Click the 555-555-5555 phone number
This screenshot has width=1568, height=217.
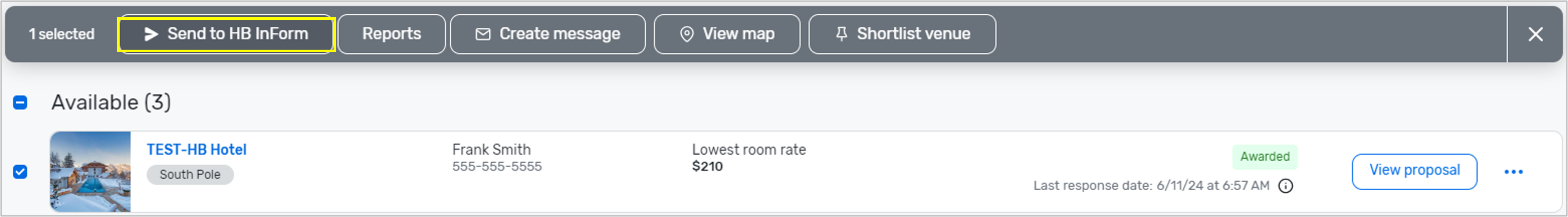click(x=497, y=167)
